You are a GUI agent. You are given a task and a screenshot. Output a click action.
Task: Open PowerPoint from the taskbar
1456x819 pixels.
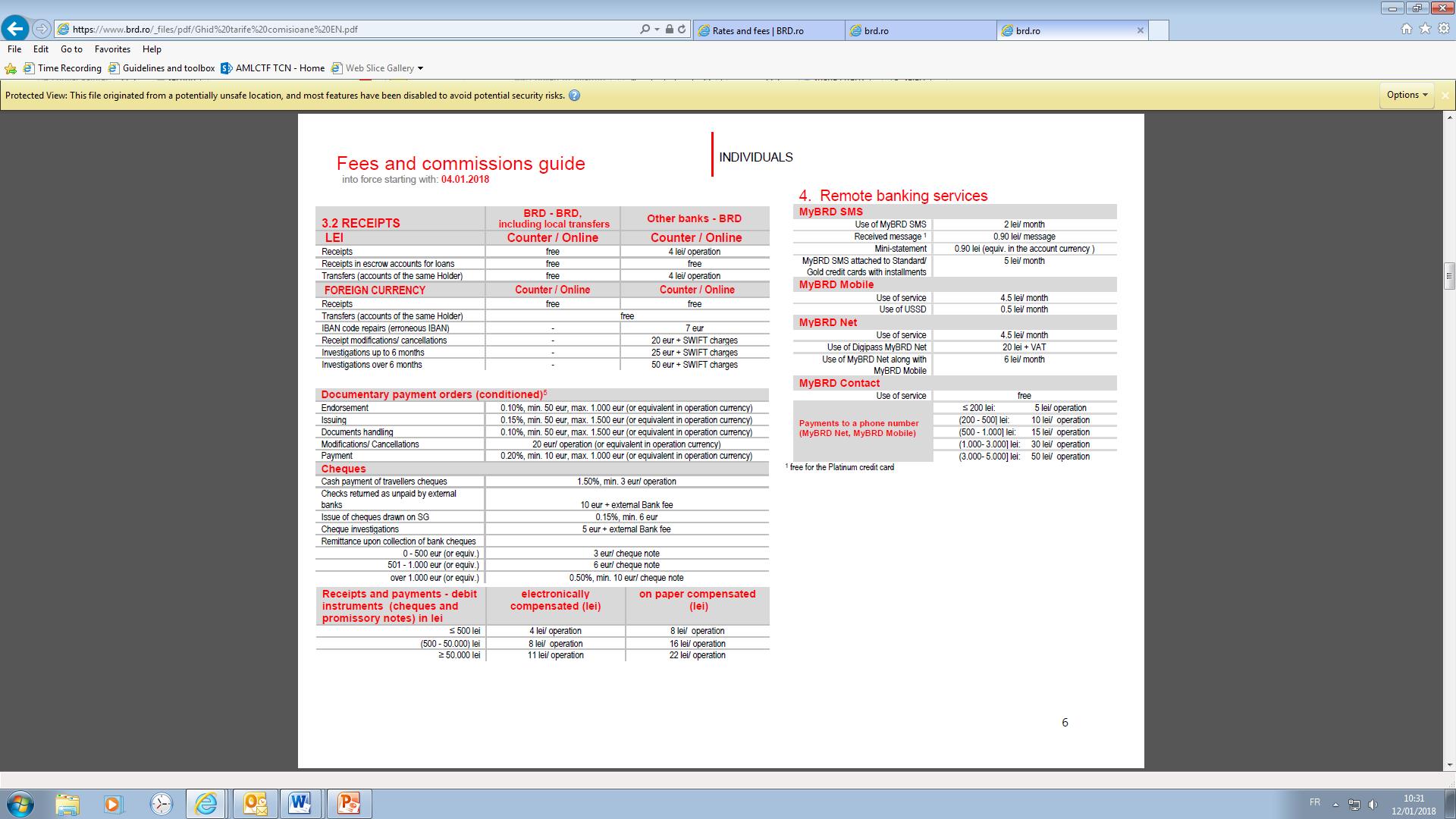coord(349,803)
